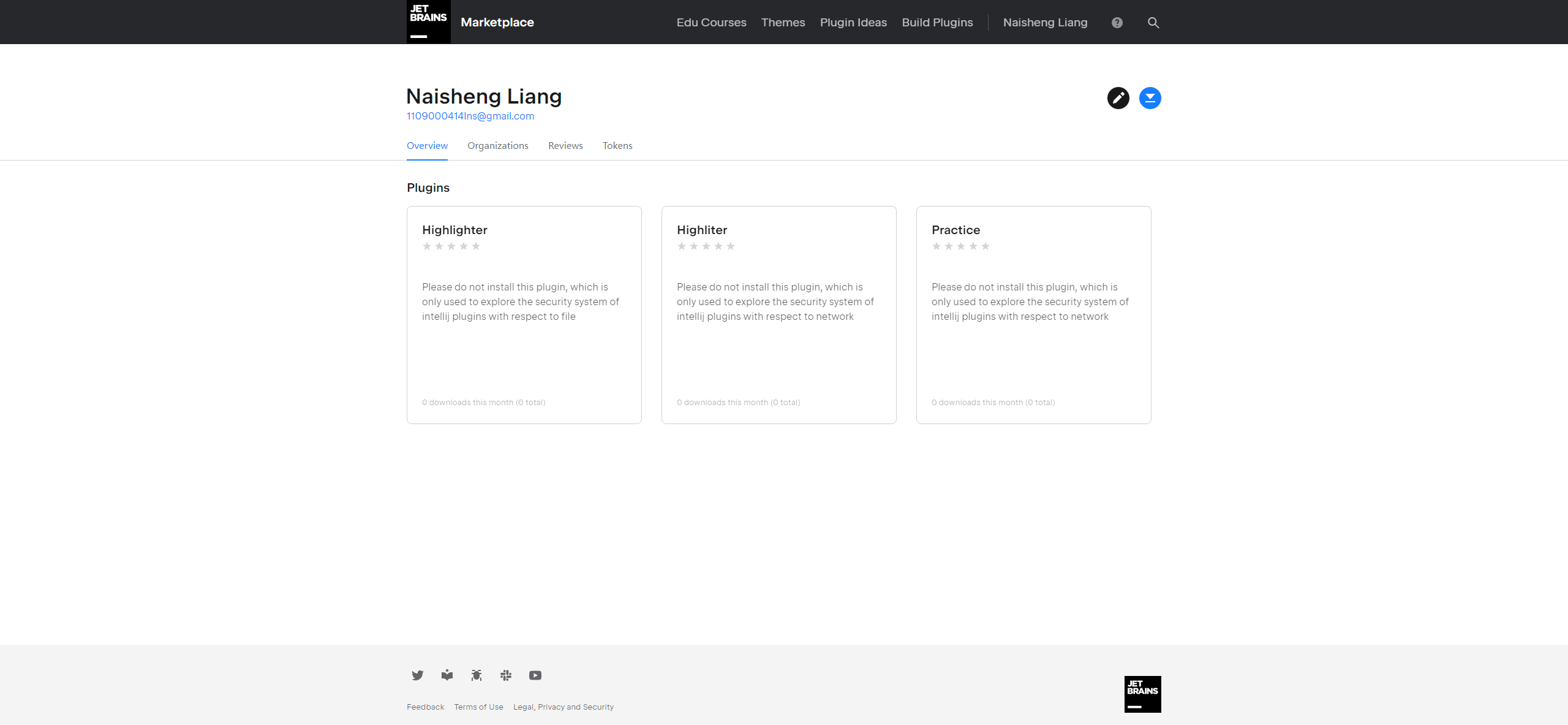The height and width of the screenshot is (725, 1568).
Task: Click download count on Highlighter card
Action: pyautogui.click(x=483, y=403)
